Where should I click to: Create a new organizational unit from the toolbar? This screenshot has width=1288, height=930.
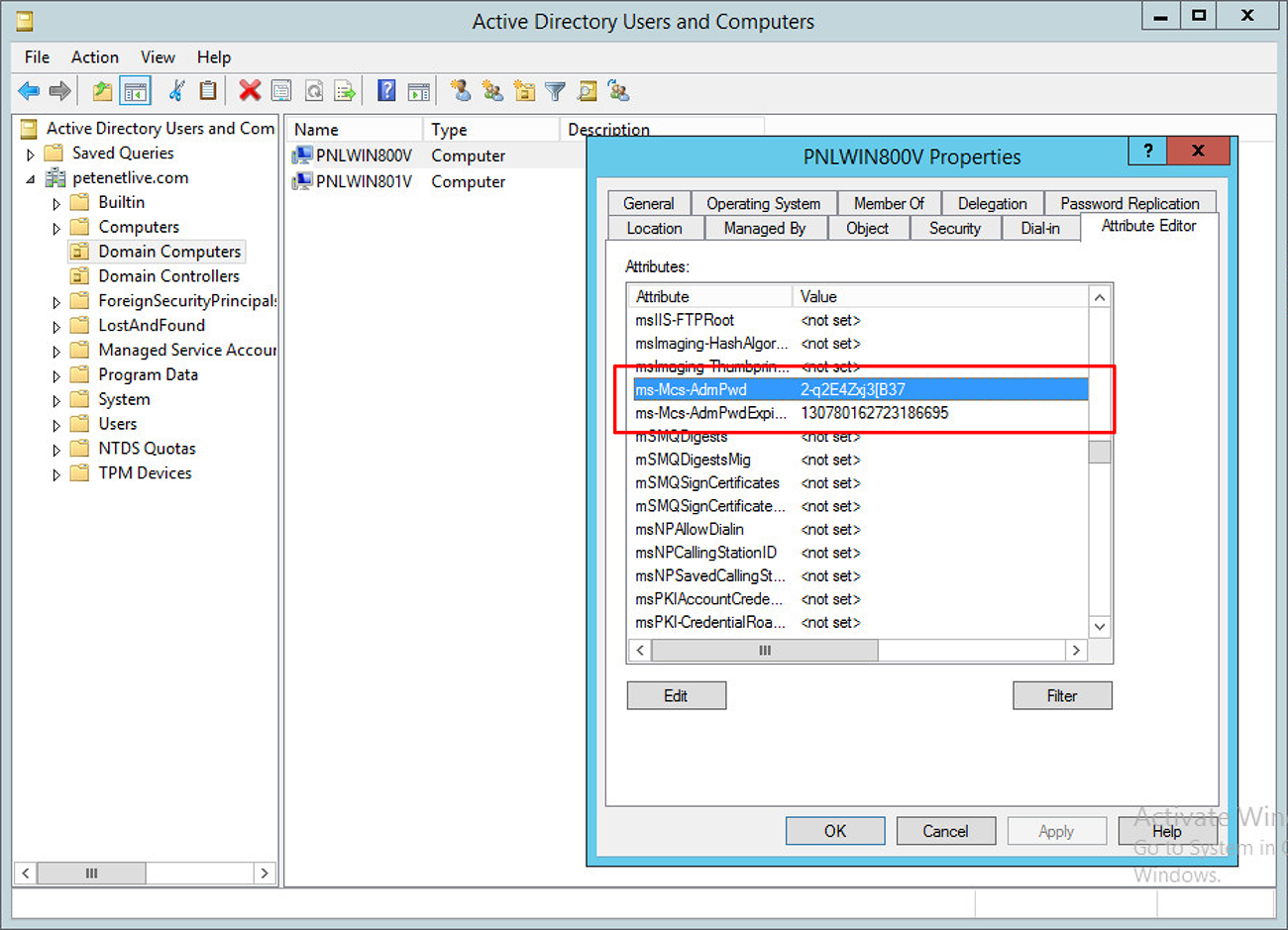pos(525,90)
